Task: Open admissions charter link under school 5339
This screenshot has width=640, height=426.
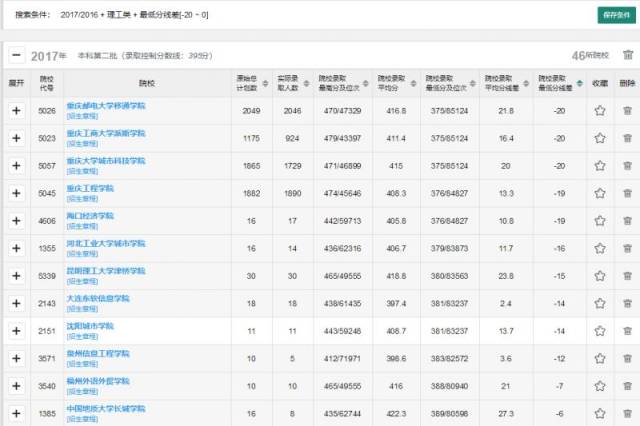Action: click(x=82, y=282)
